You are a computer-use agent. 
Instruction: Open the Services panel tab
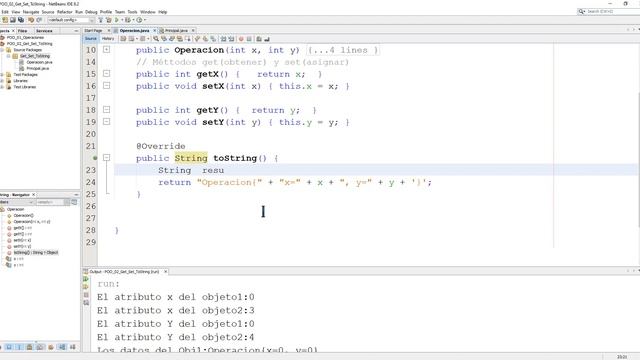tap(44, 31)
